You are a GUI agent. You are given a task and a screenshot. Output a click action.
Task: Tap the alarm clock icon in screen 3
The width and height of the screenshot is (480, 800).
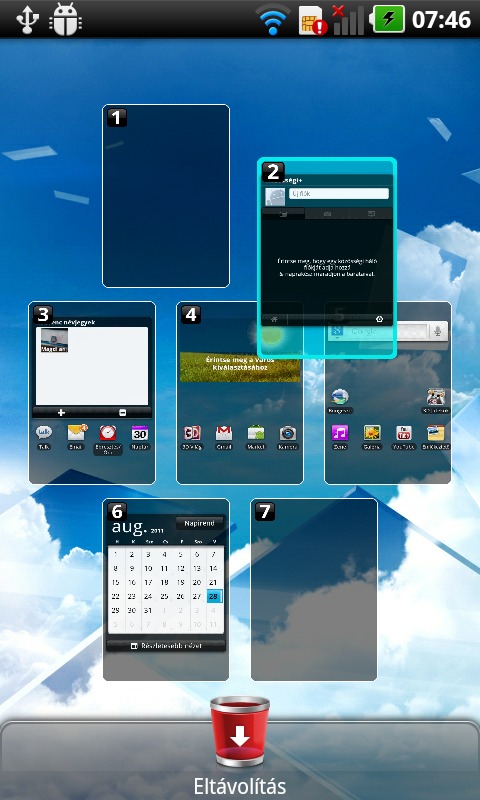click(108, 433)
